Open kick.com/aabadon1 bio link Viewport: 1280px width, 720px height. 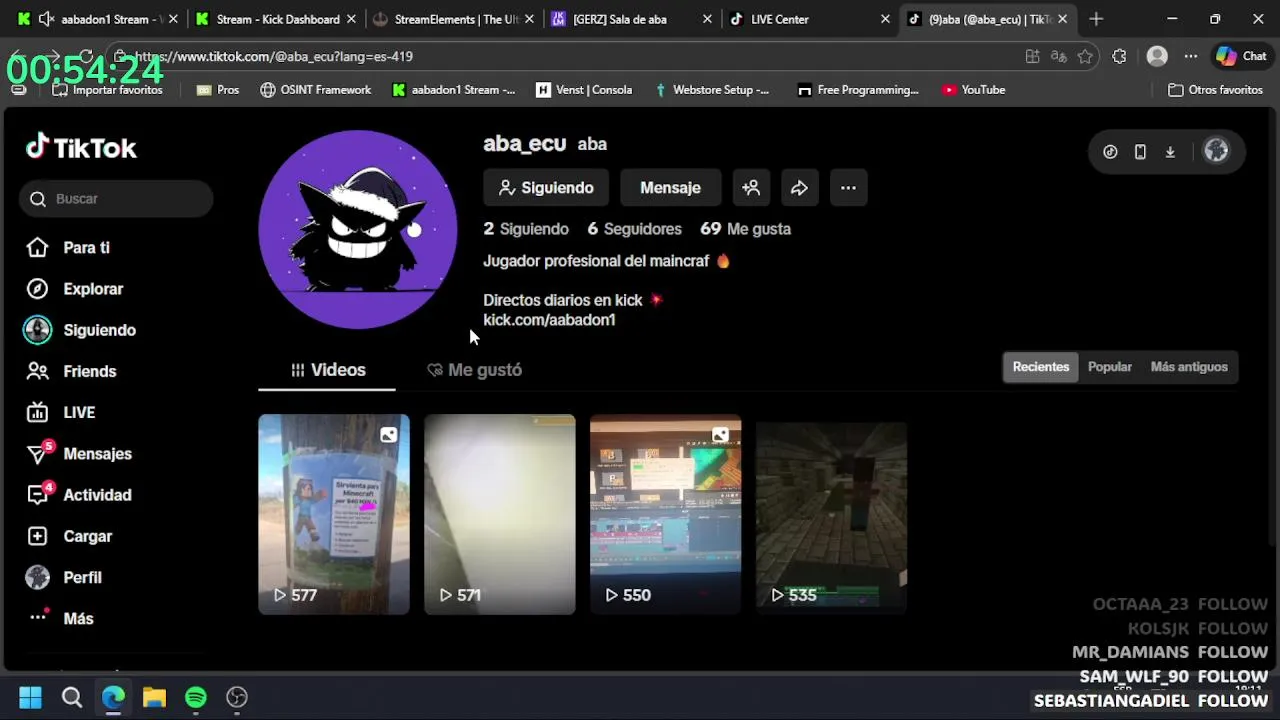pyautogui.click(x=549, y=320)
